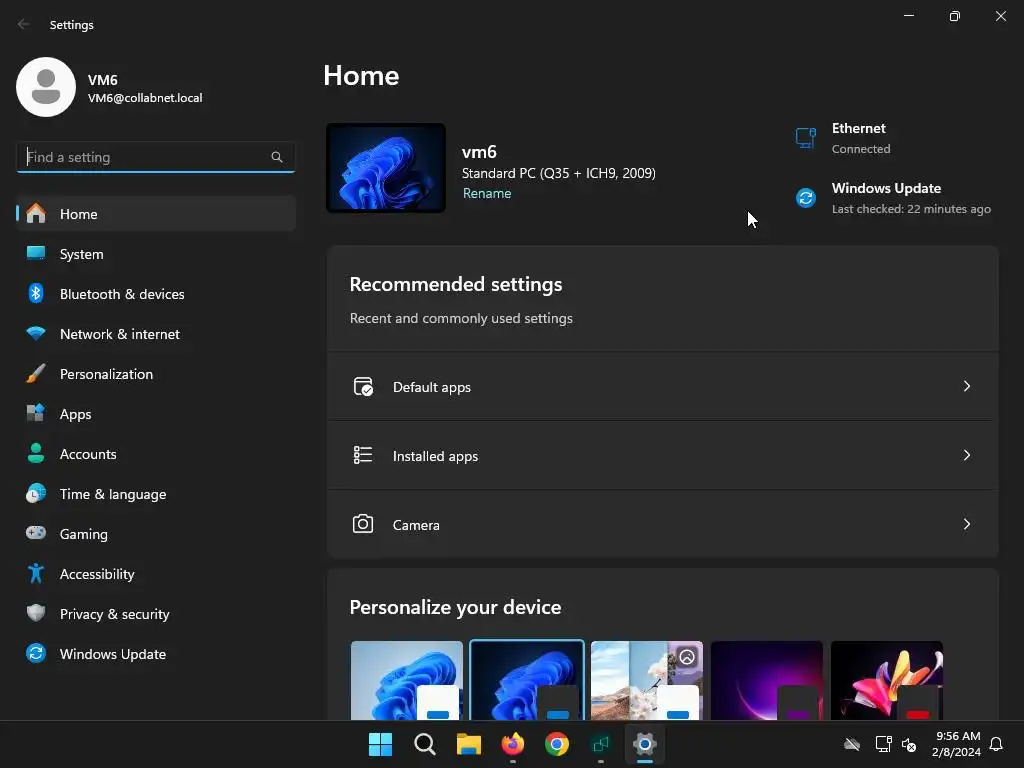The width and height of the screenshot is (1024, 768).
Task: Click the VM6@collabnet.local account text
Action: [x=145, y=97]
